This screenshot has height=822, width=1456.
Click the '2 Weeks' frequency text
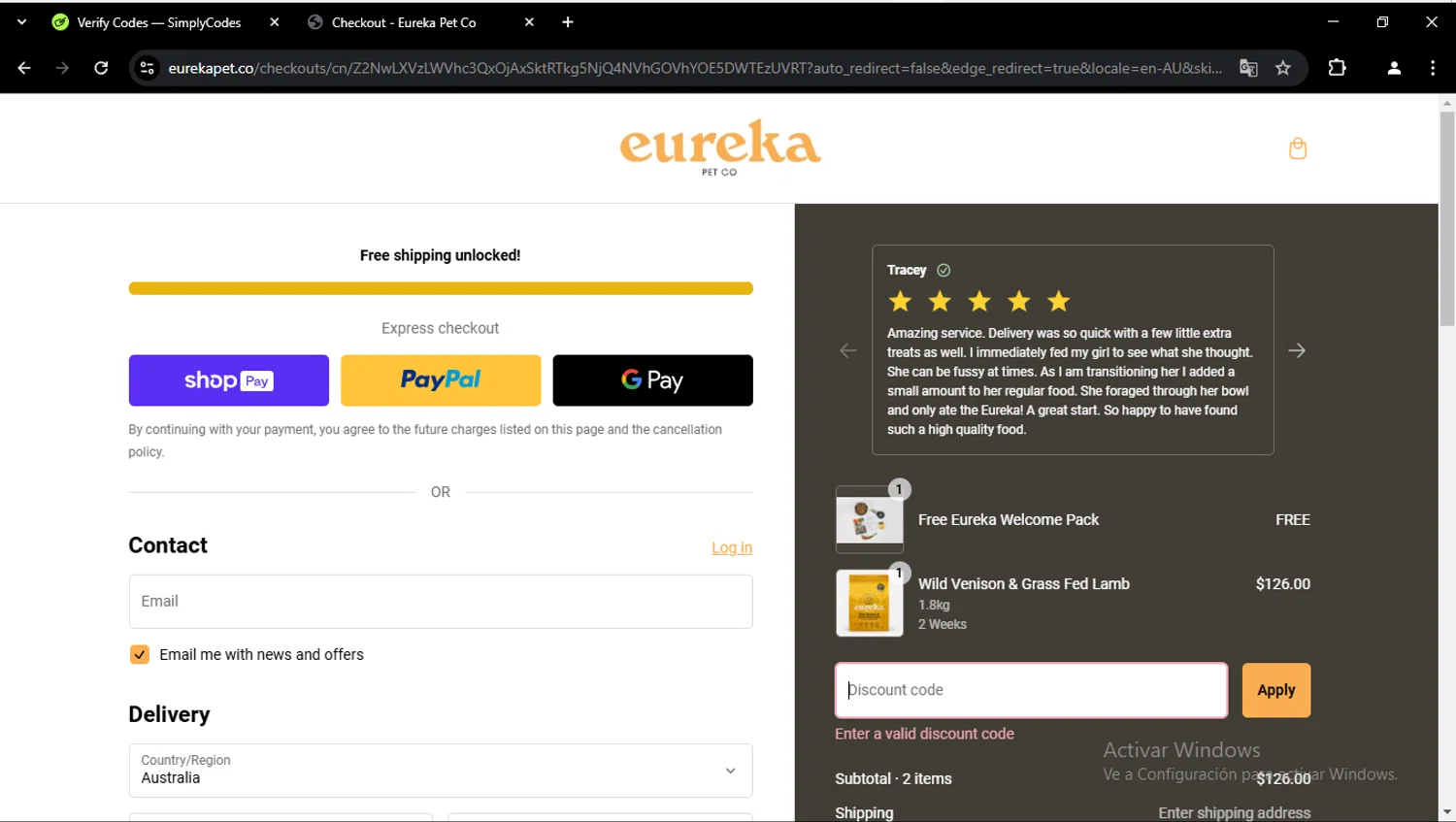pos(943,624)
